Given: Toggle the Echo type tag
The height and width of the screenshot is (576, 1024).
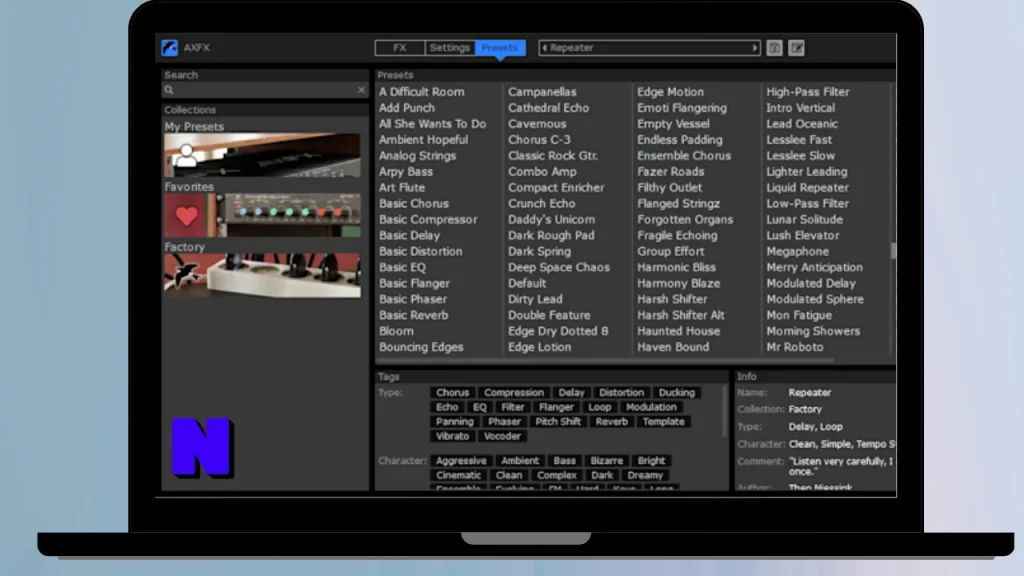Looking at the screenshot, I should pyautogui.click(x=447, y=407).
